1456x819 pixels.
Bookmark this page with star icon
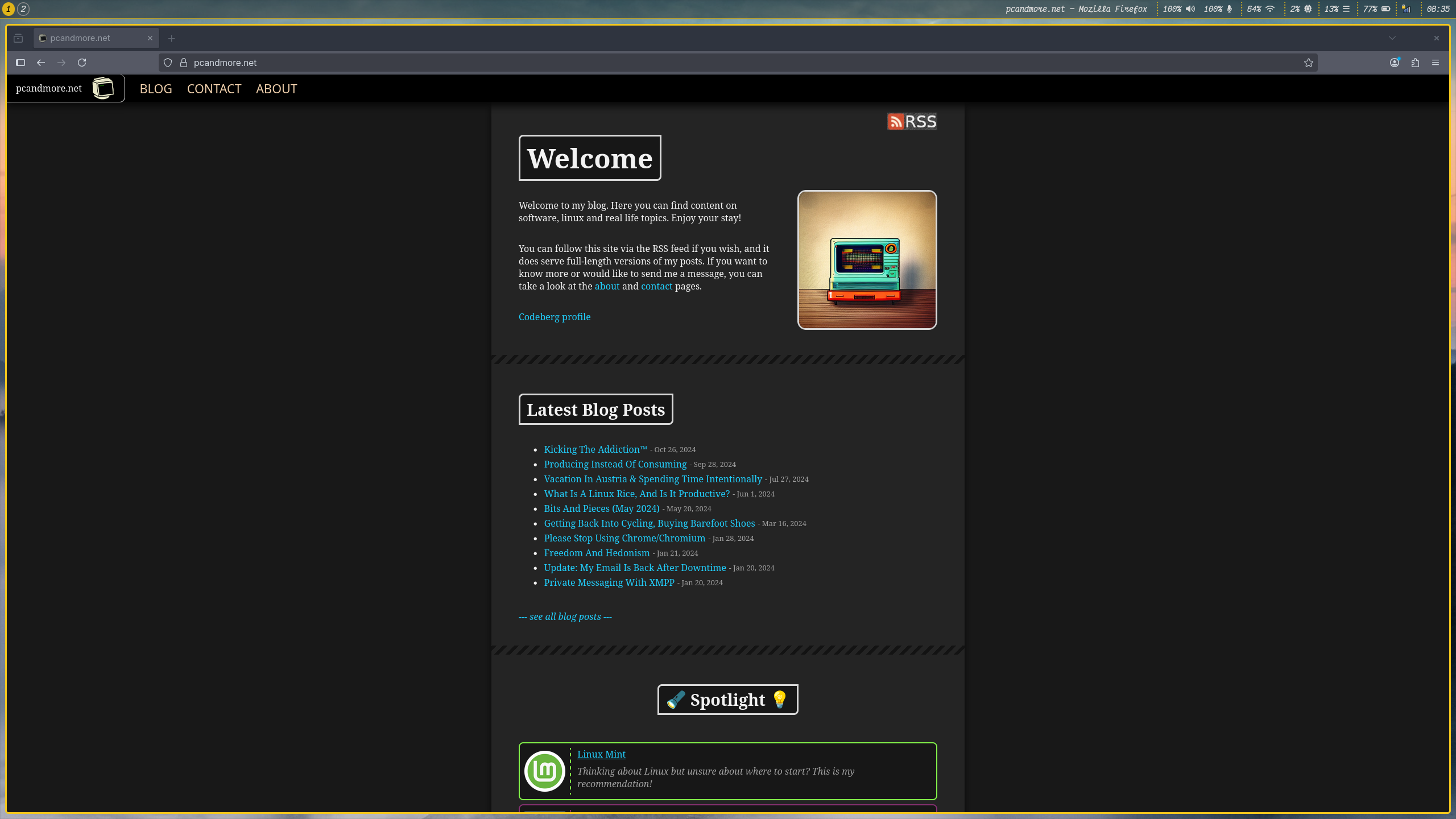[x=1308, y=63]
